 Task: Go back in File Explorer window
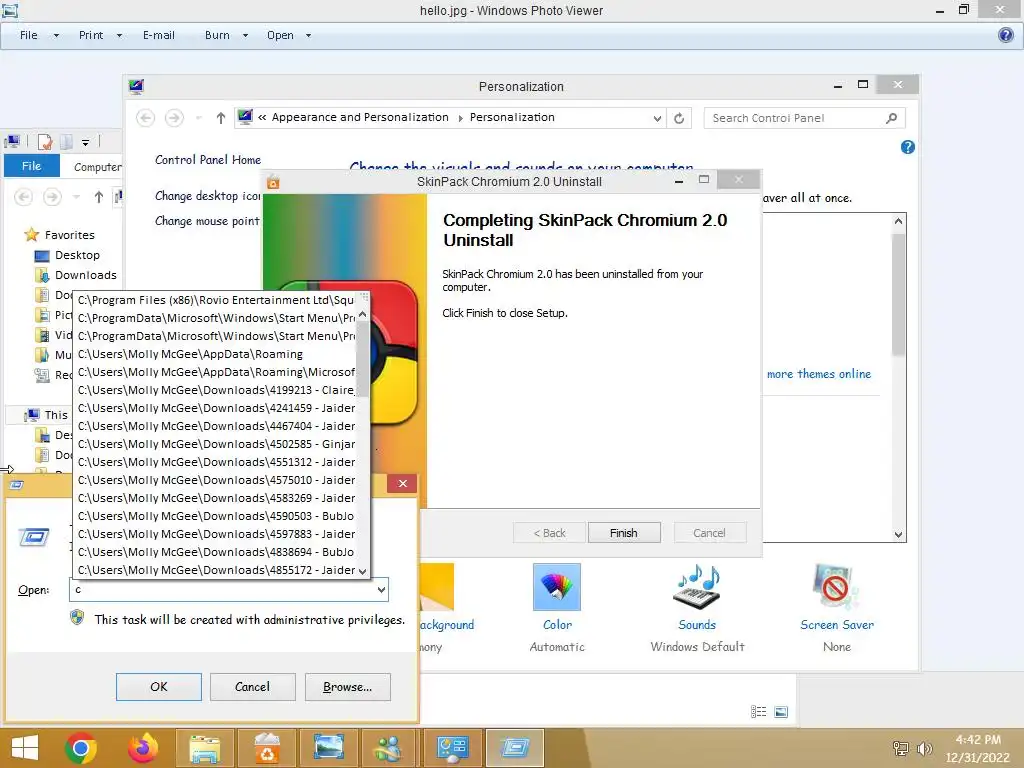[x=24, y=197]
